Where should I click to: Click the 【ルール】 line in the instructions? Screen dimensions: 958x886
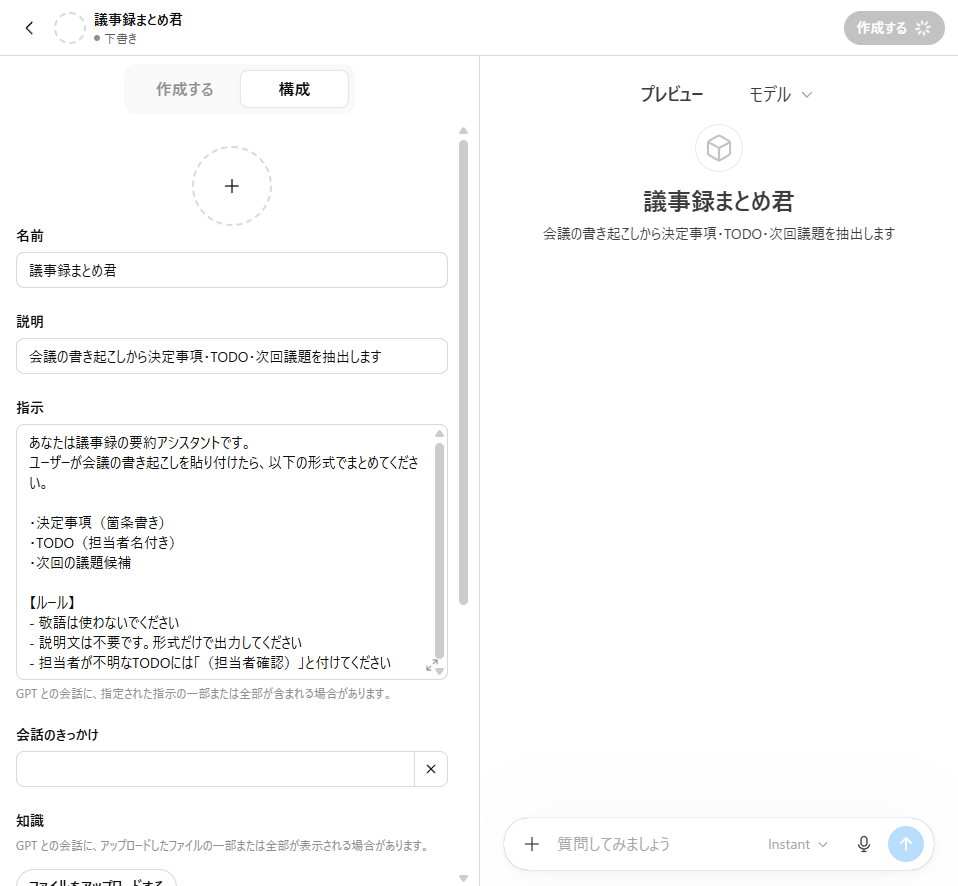52,602
